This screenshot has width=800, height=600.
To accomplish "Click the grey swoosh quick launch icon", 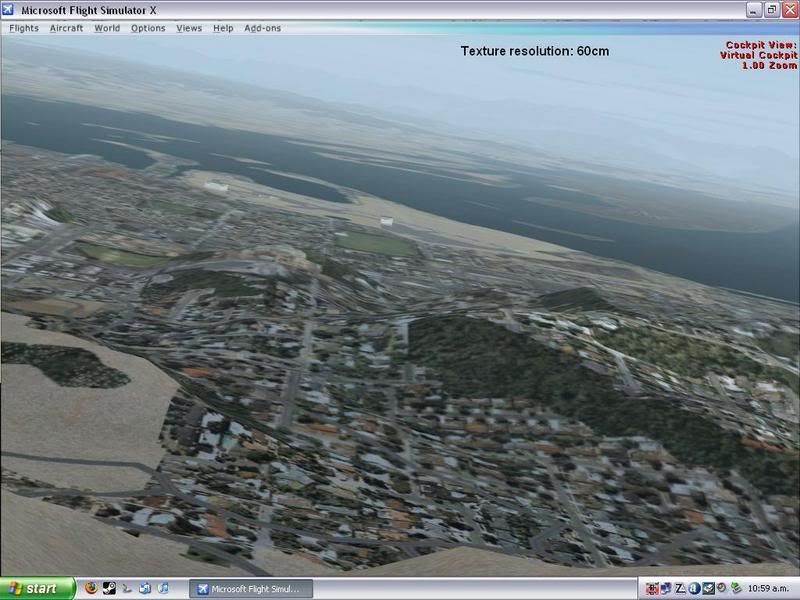I will tap(126, 588).
